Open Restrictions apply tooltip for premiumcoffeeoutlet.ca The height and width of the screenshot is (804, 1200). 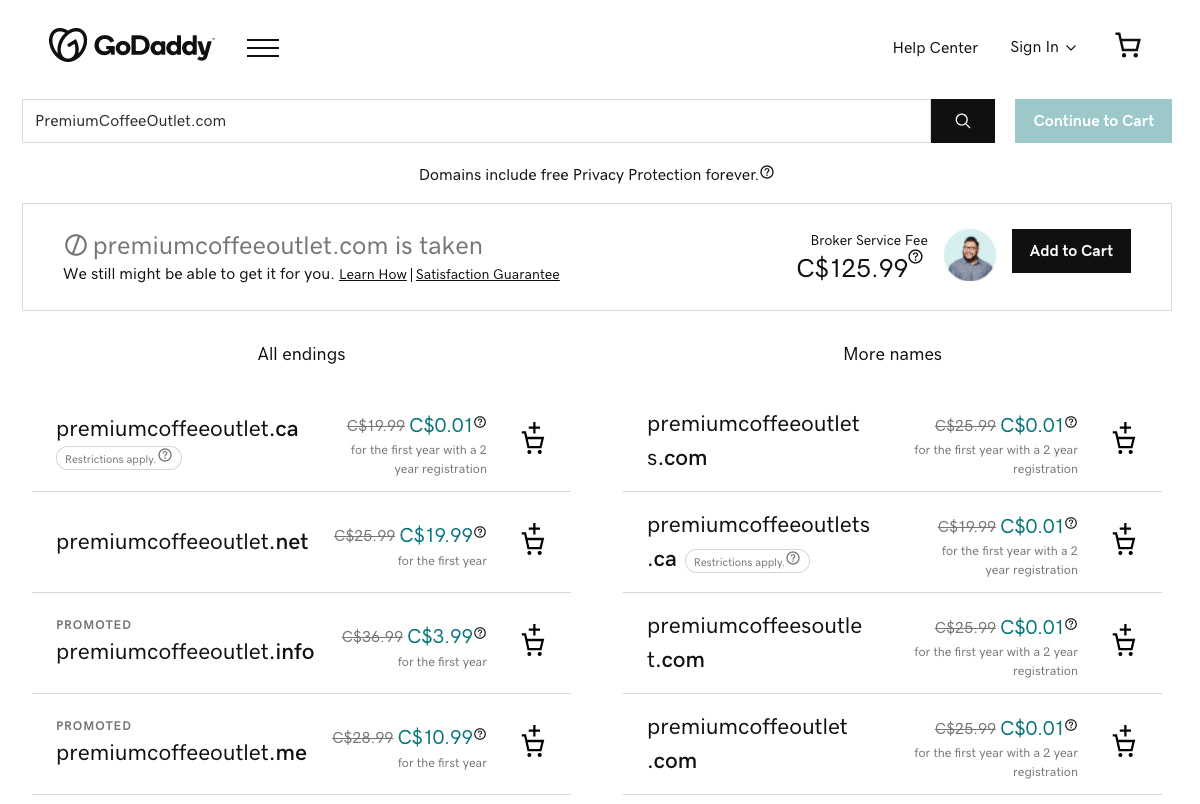(x=164, y=455)
